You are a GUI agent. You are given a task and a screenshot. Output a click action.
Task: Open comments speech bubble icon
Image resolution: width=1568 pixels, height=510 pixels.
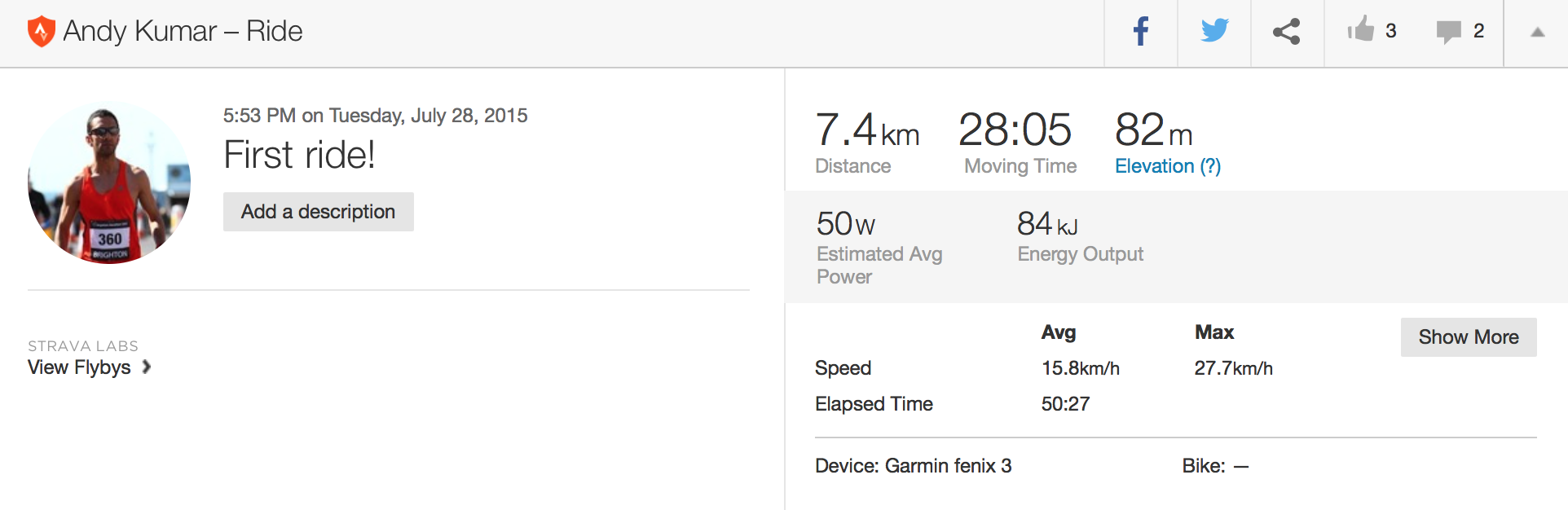[1448, 32]
